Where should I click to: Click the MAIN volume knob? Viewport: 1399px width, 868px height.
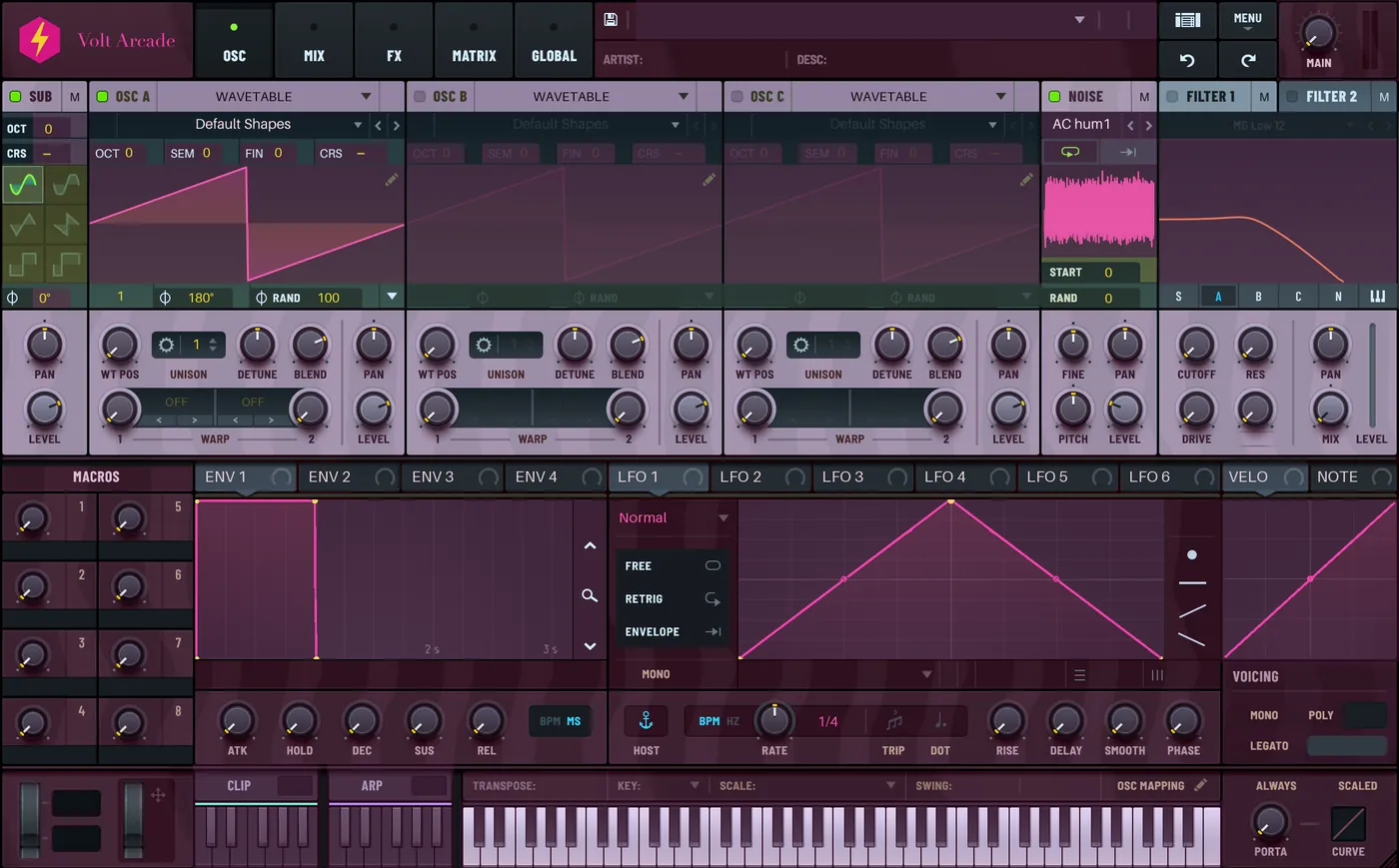pos(1317,33)
